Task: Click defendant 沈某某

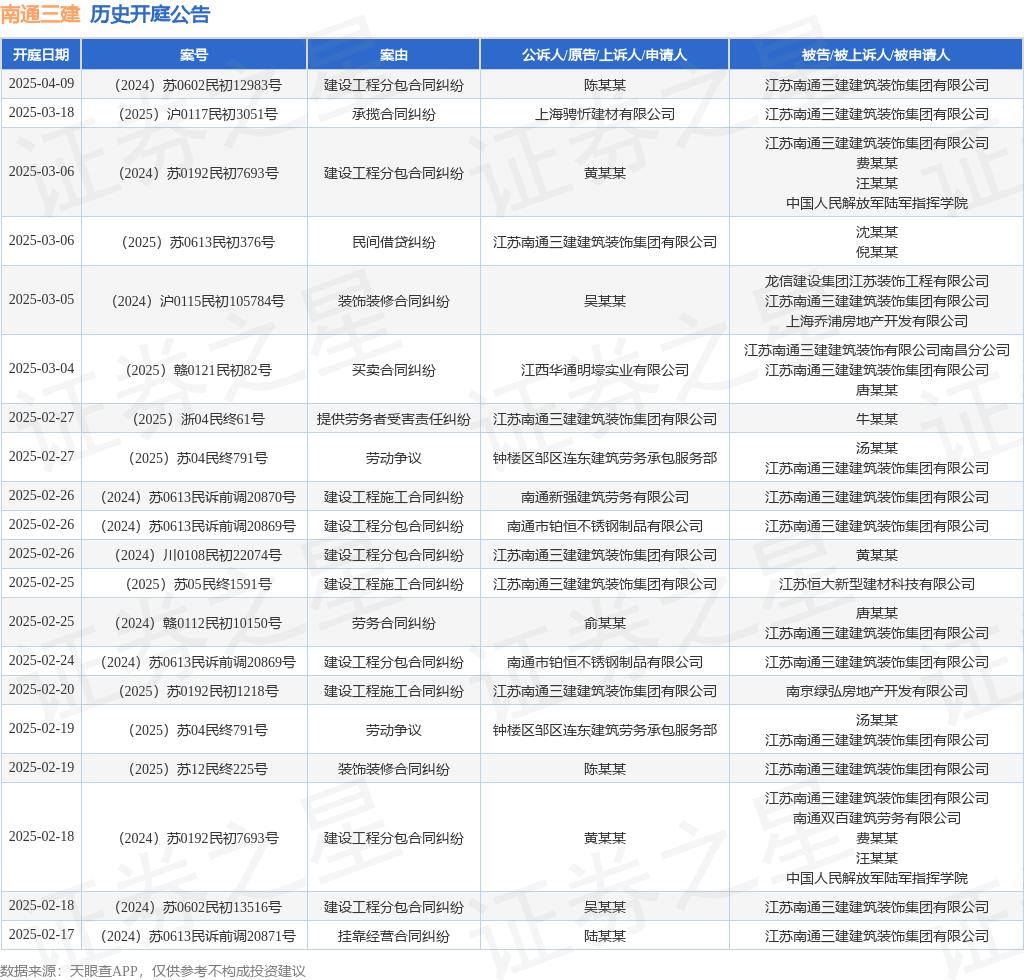Action: coord(876,232)
